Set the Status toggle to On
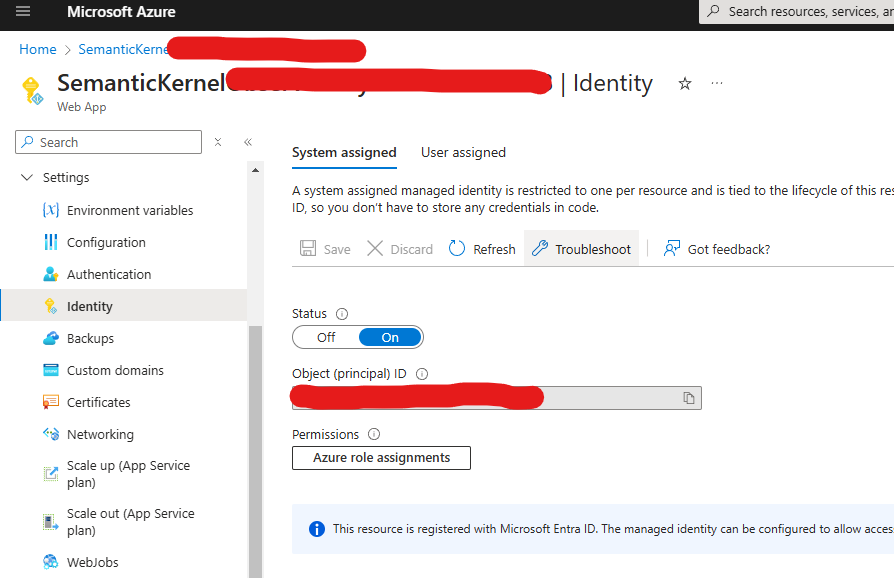Screen dimensions: 894x578 pyautogui.click(x=390, y=337)
